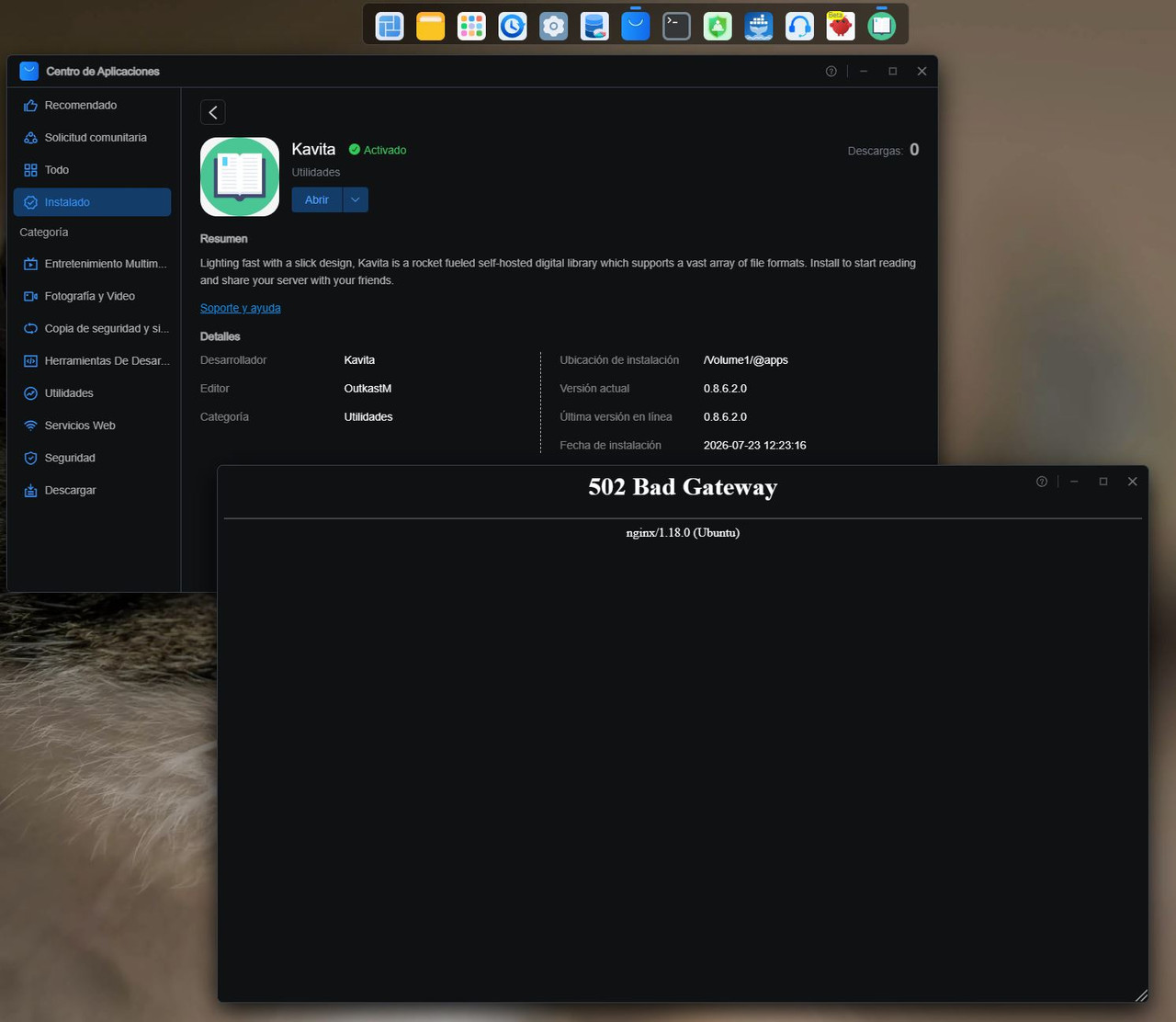Open the settings gear icon in dock
The height and width of the screenshot is (1022, 1176).
click(x=553, y=26)
